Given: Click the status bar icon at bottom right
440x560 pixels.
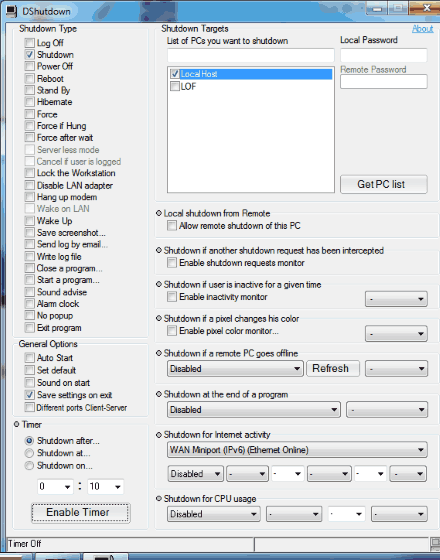Looking at the screenshot, I should click(435, 544).
